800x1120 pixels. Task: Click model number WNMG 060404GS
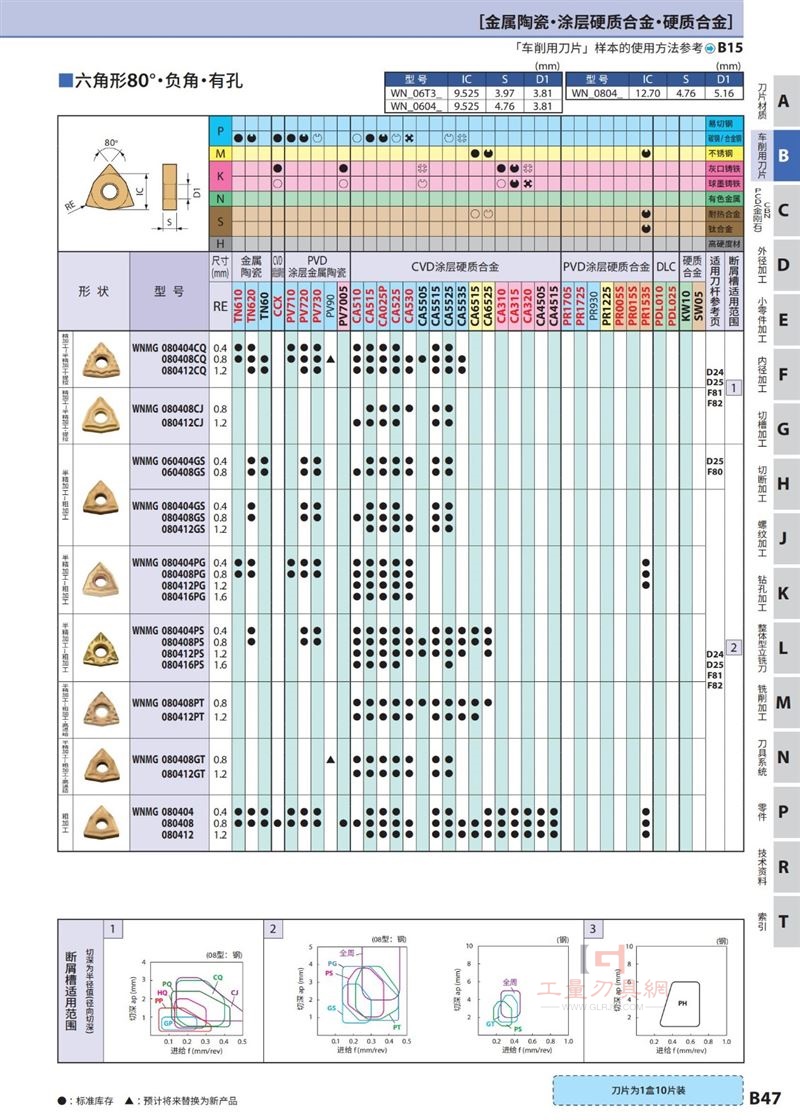tap(169, 461)
